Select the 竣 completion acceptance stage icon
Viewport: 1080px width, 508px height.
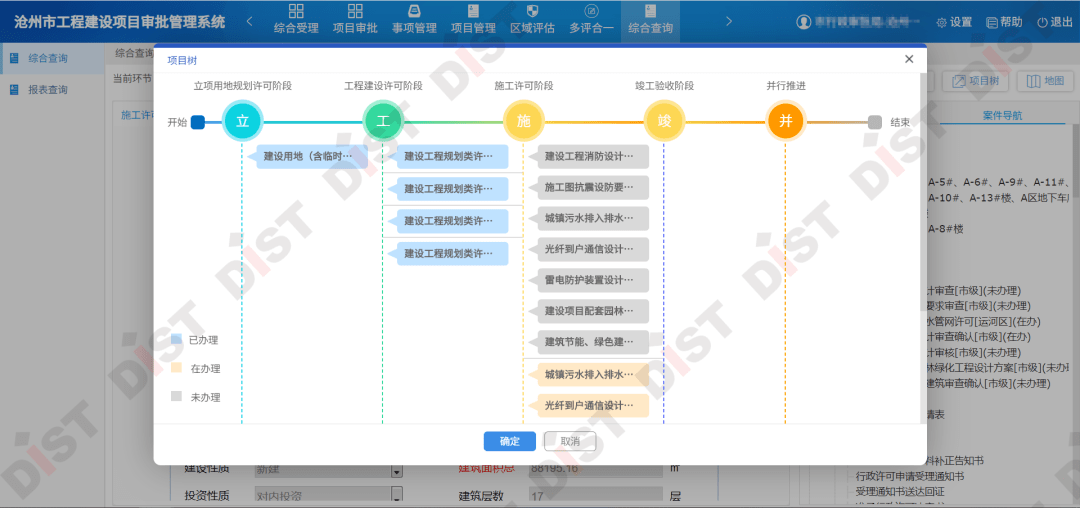[x=664, y=122]
